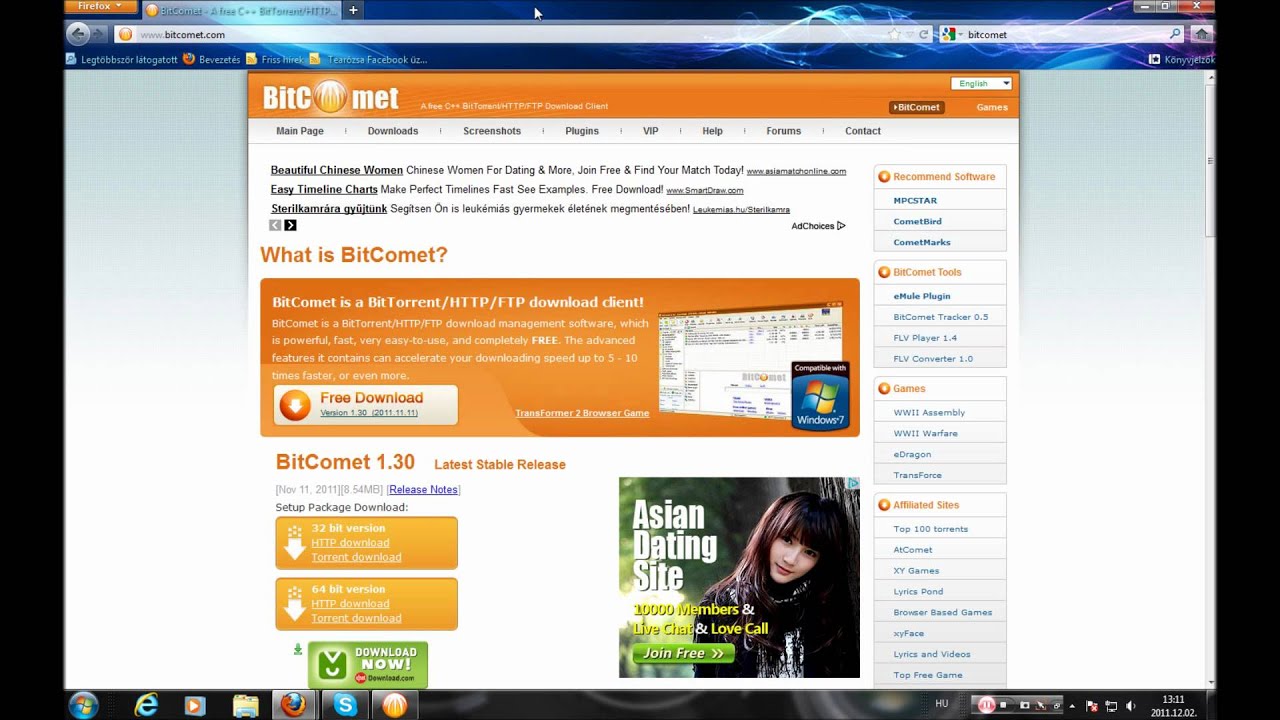
Task: Click the orange Free Download arrow icon
Action: pyautogui.click(x=295, y=405)
